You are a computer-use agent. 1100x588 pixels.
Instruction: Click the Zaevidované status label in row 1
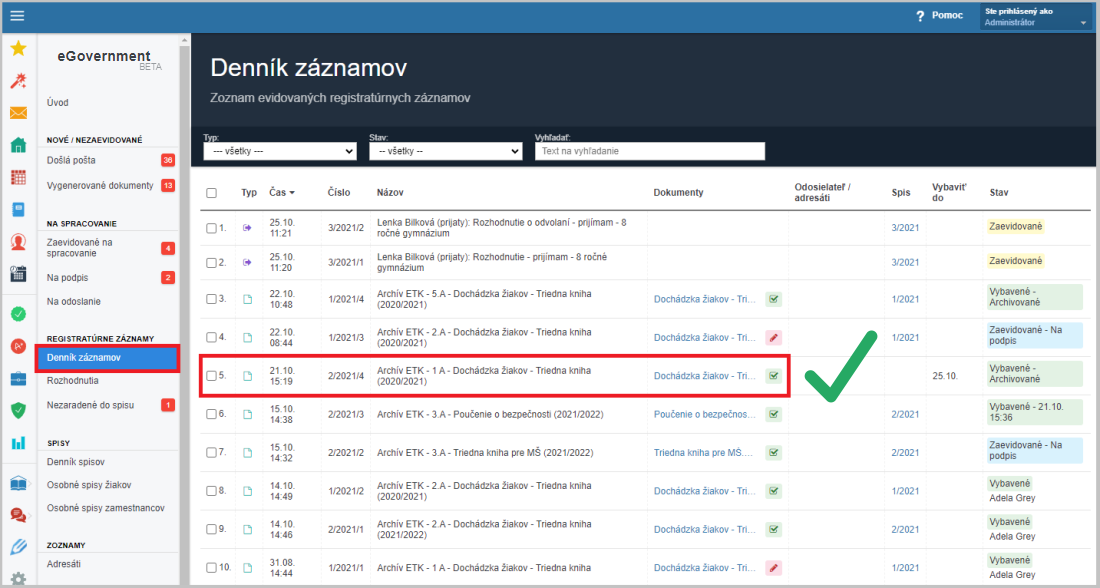click(x=1015, y=227)
